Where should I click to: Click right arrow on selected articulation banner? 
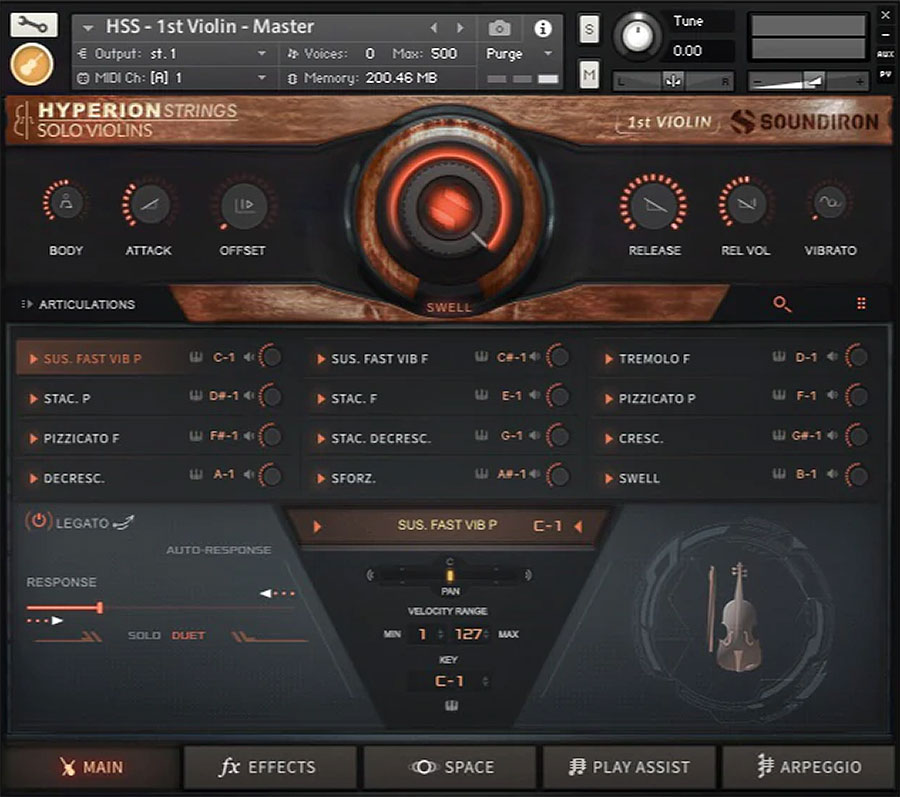317,526
